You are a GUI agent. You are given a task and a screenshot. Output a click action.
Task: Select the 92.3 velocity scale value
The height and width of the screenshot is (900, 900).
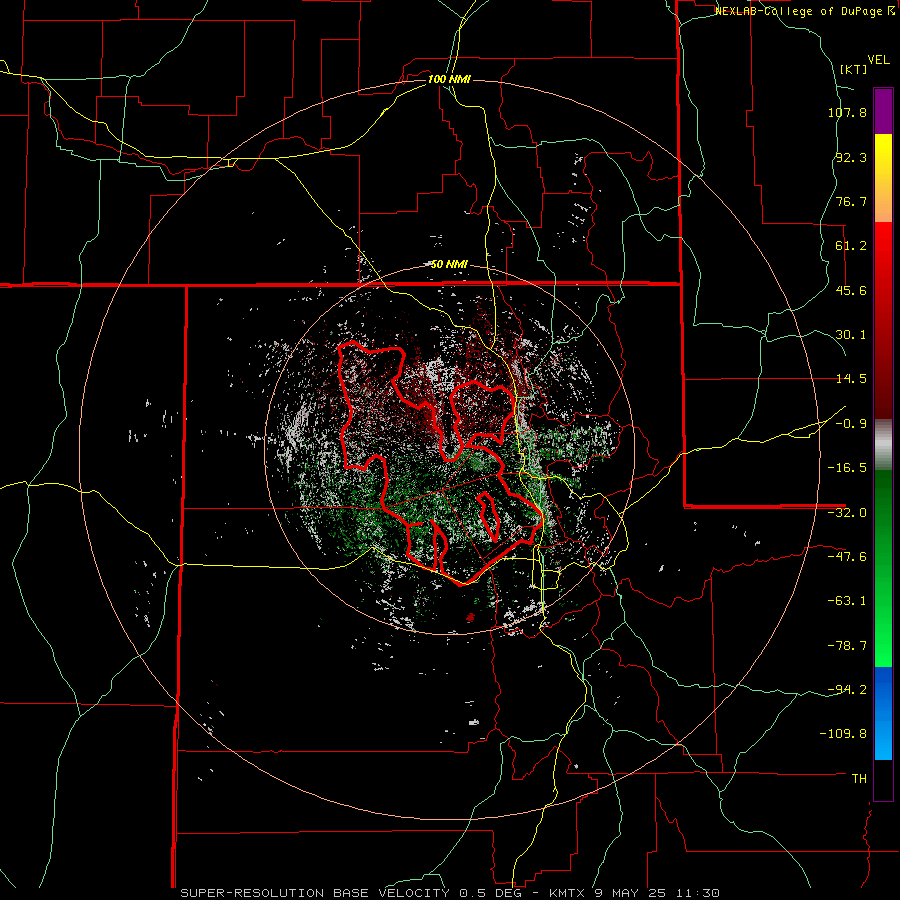tap(851, 157)
